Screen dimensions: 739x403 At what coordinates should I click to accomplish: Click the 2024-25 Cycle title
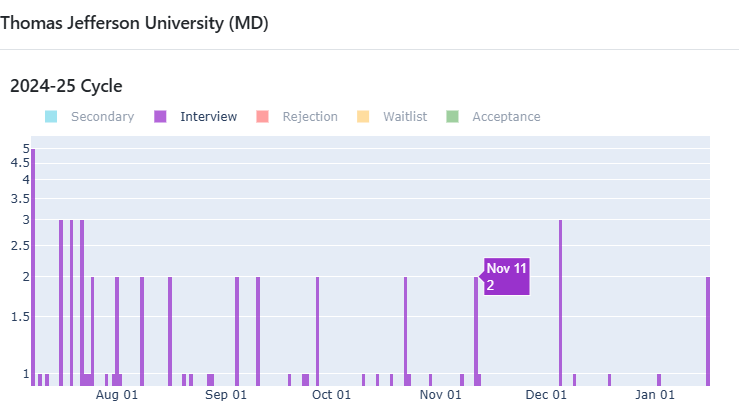tap(66, 86)
